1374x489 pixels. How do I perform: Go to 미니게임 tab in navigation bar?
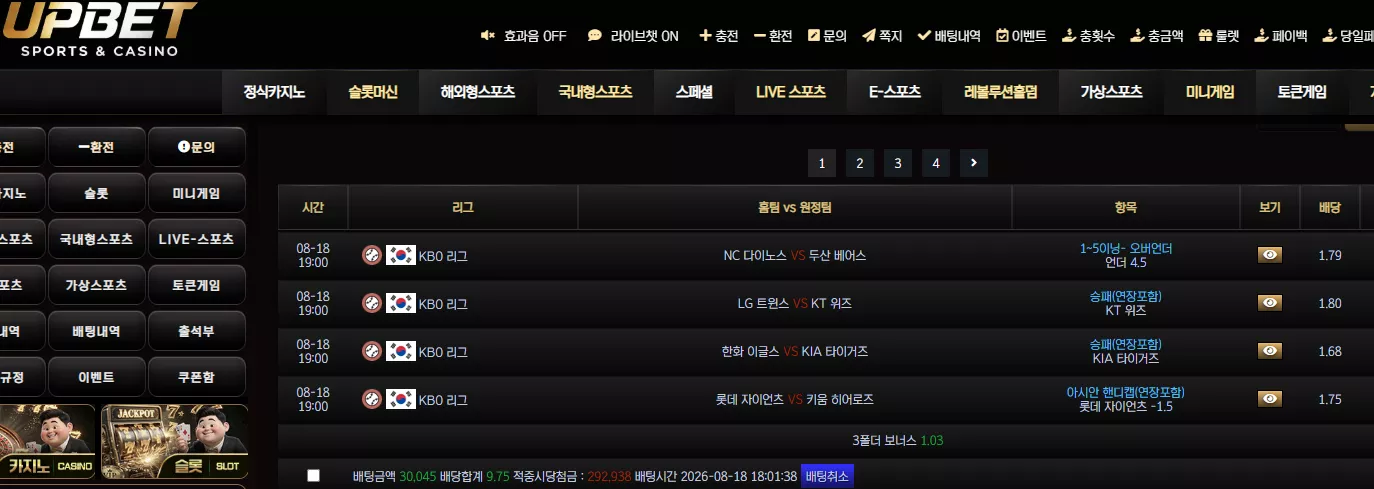[1210, 92]
